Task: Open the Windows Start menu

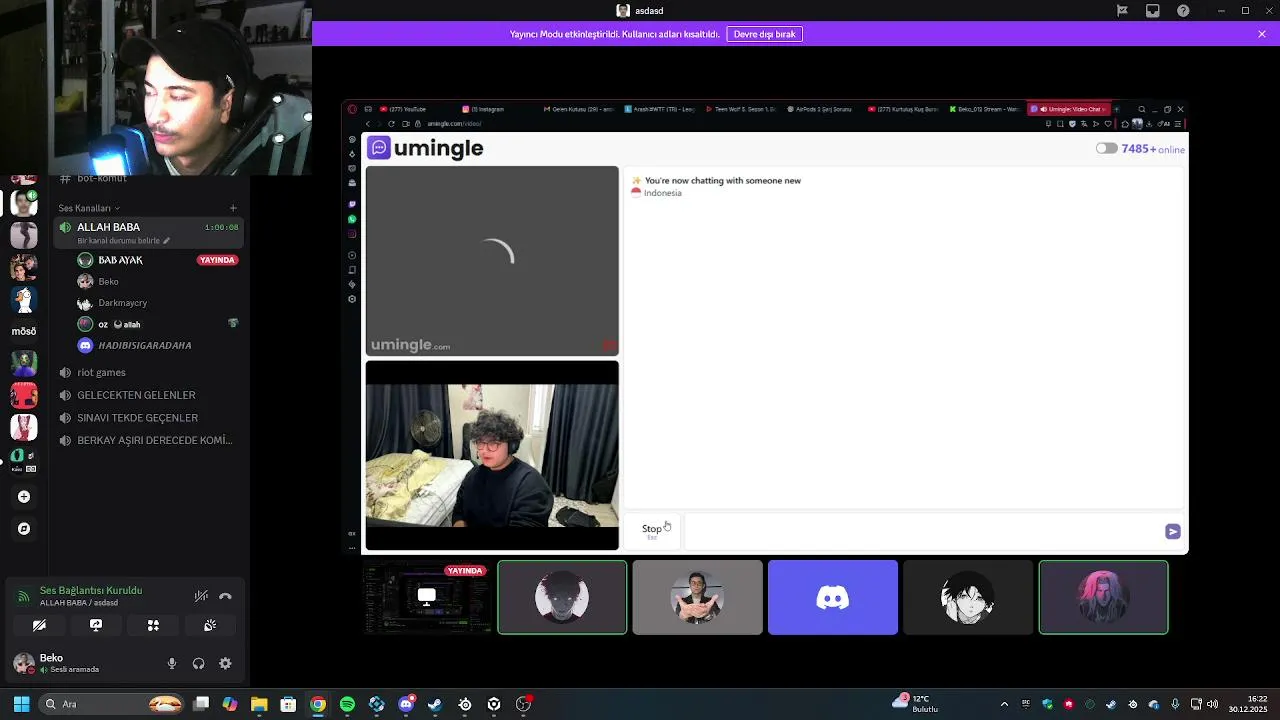Action: click(x=21, y=704)
